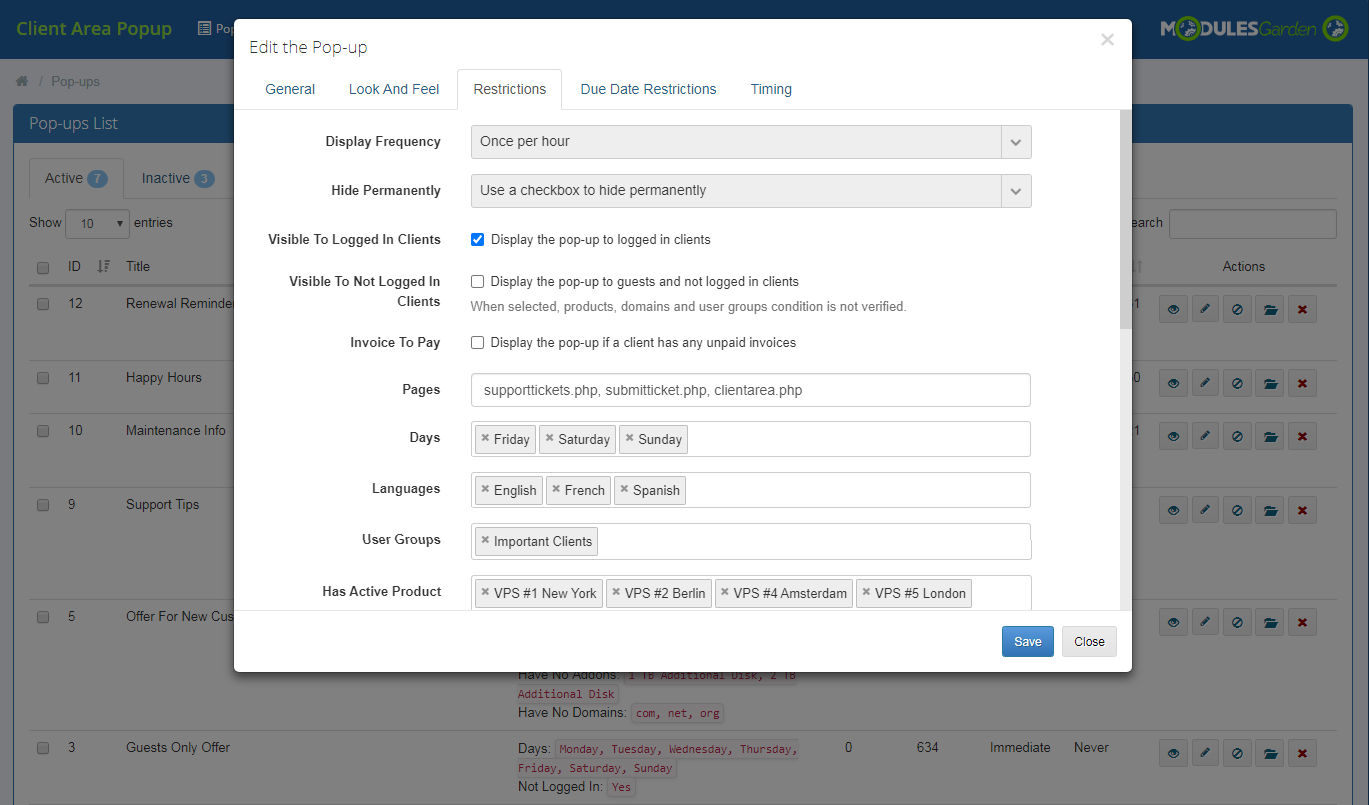Image resolution: width=1369 pixels, height=805 pixels.
Task: Preview the Renewal Reminder pop-up
Action: [x=1173, y=308]
